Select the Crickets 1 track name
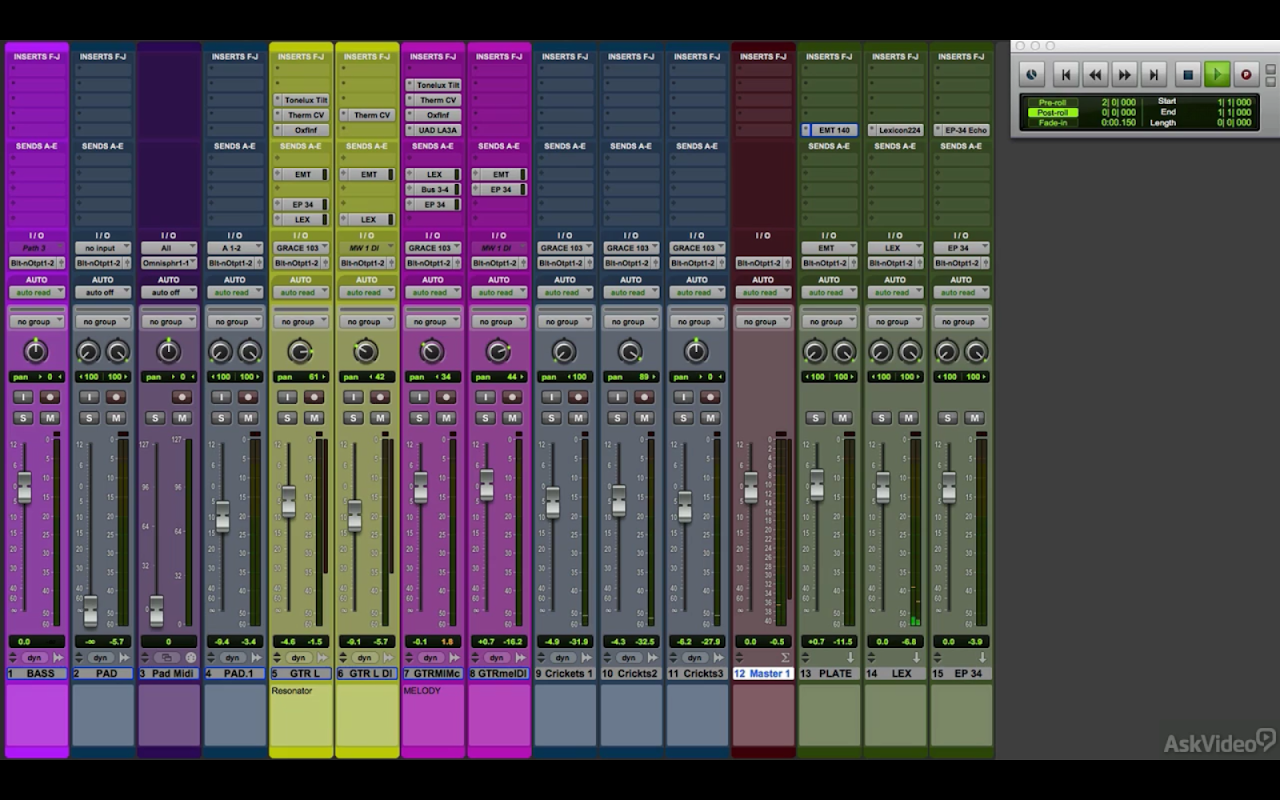This screenshot has width=1280, height=800. 565,674
